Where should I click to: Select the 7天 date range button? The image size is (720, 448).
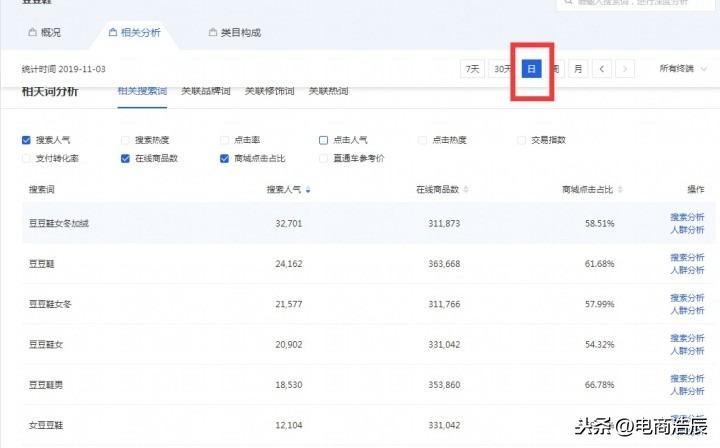472,69
